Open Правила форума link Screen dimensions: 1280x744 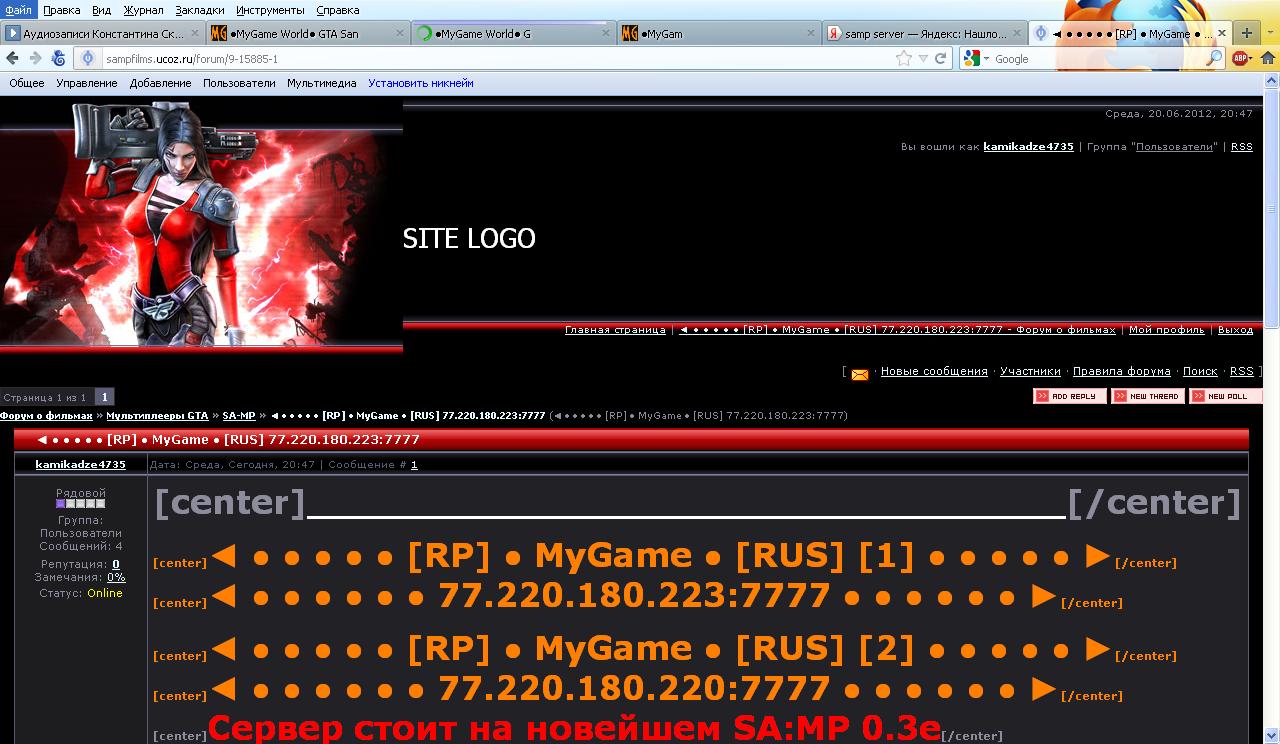[1121, 371]
